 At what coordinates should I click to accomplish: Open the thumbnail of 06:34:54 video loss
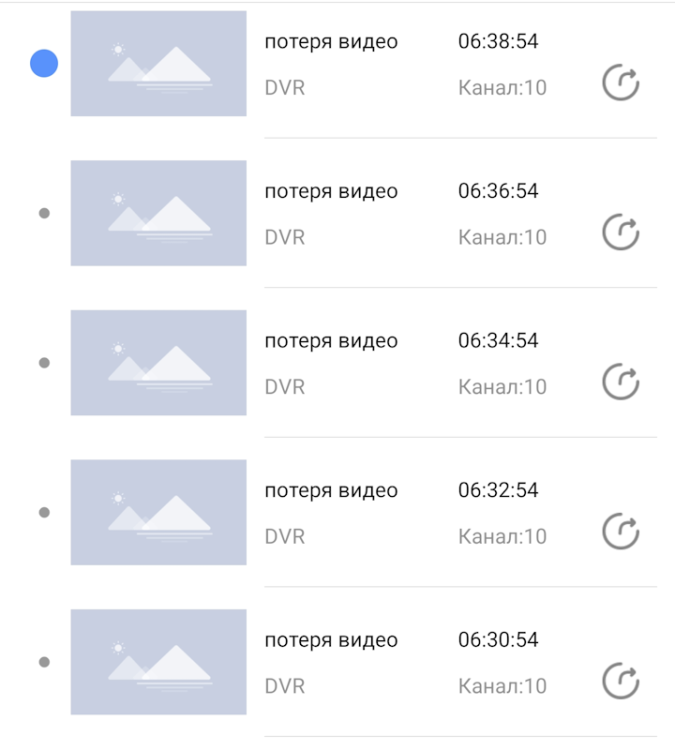tap(158, 363)
